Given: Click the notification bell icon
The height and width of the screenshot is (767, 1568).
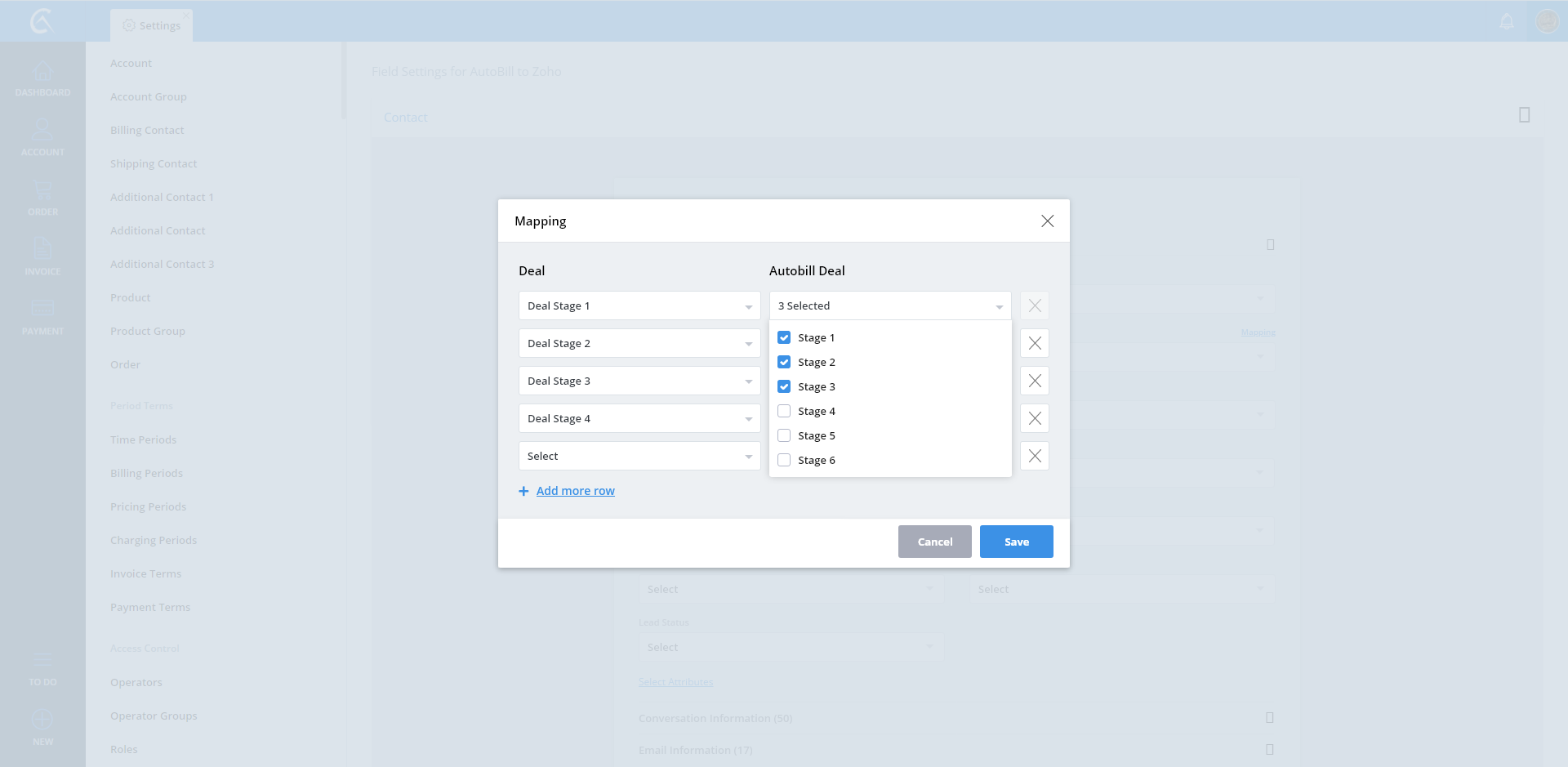Looking at the screenshot, I should tap(1507, 21).
